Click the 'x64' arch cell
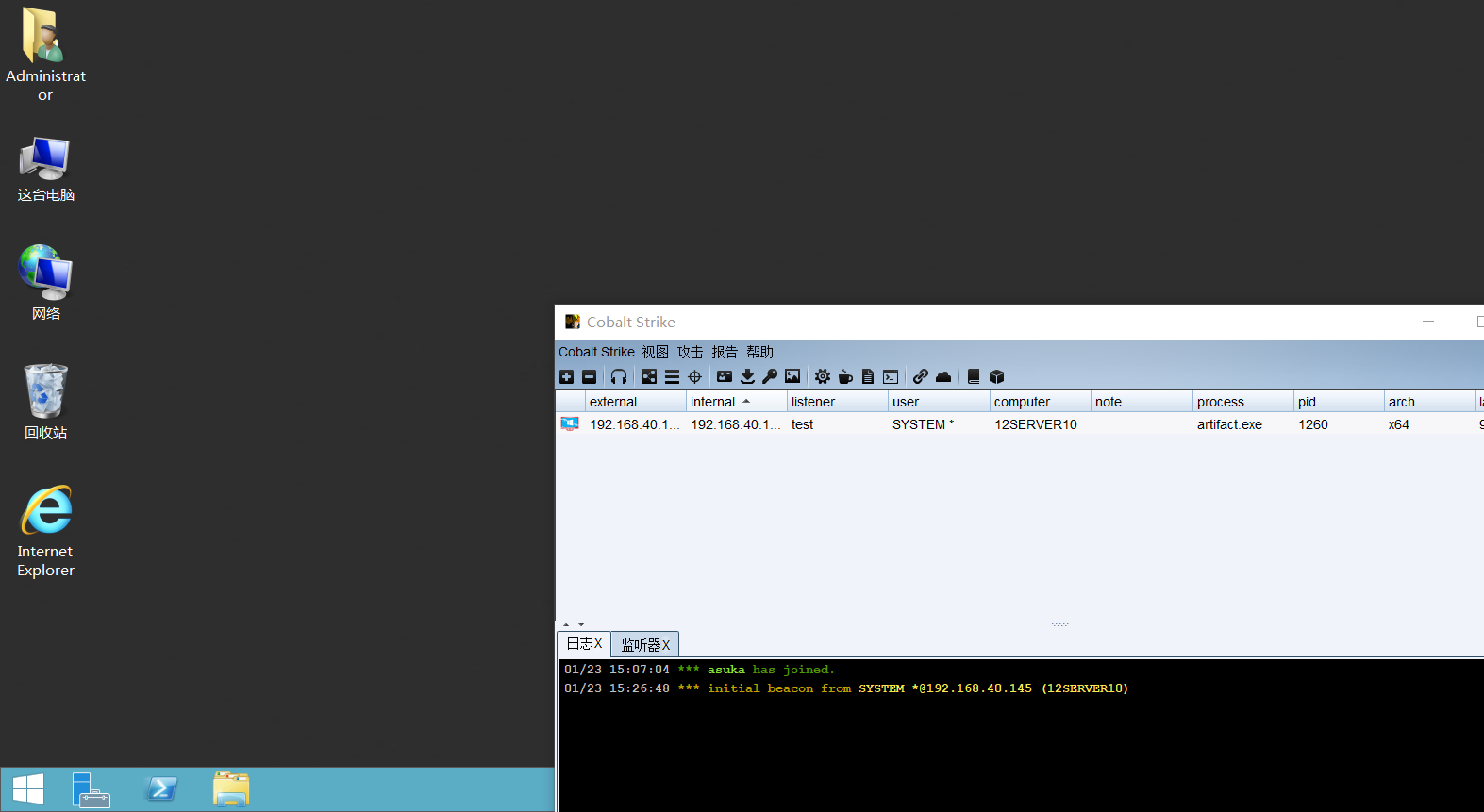Image resolution: width=1484 pixels, height=812 pixels. (x=1429, y=424)
